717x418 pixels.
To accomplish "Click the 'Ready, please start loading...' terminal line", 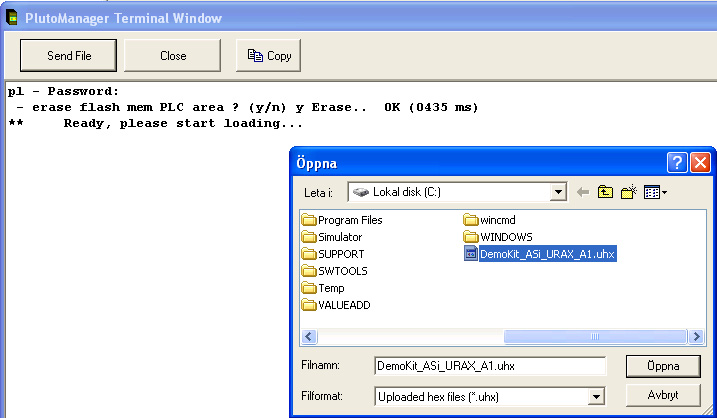I will click(x=183, y=123).
